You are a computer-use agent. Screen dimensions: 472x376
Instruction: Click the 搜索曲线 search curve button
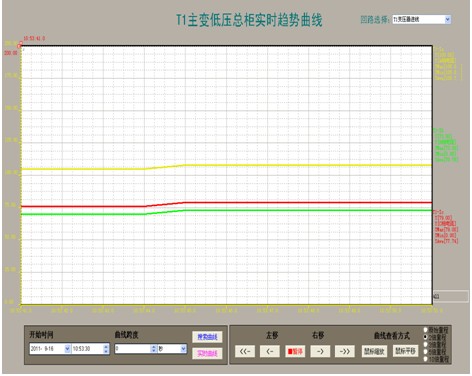pos(207,337)
